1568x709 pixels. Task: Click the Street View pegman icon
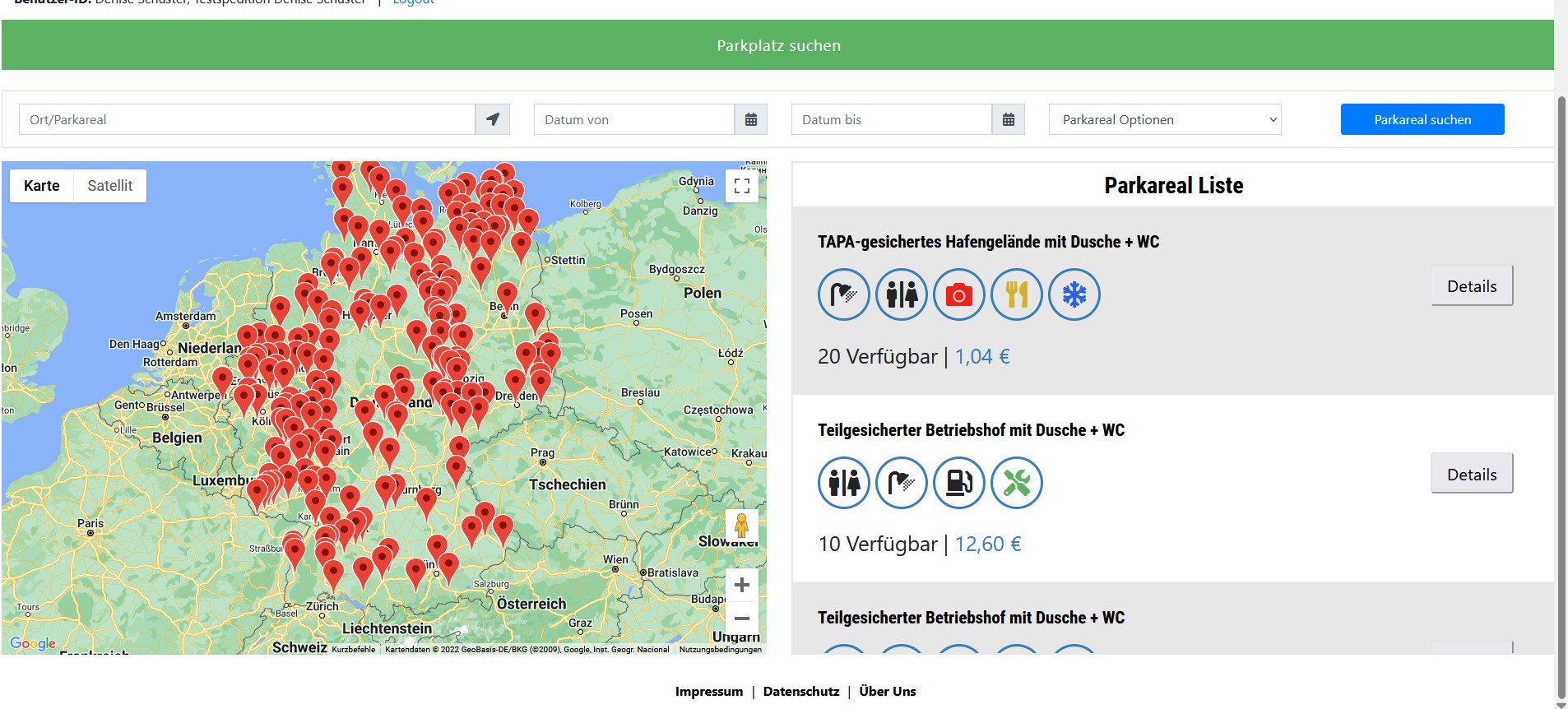pos(741,526)
